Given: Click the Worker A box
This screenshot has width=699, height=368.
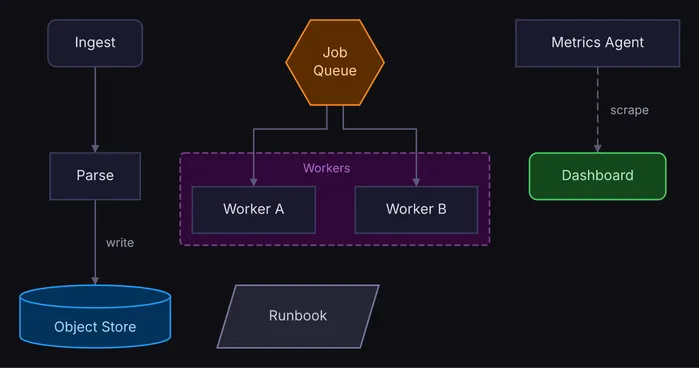Looking at the screenshot, I should click(254, 210).
